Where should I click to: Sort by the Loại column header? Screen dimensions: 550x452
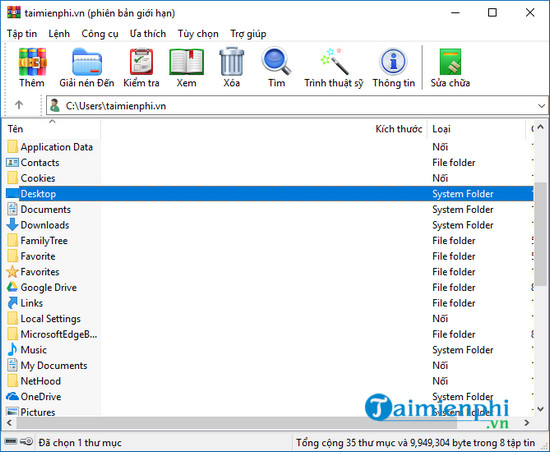tap(476, 129)
